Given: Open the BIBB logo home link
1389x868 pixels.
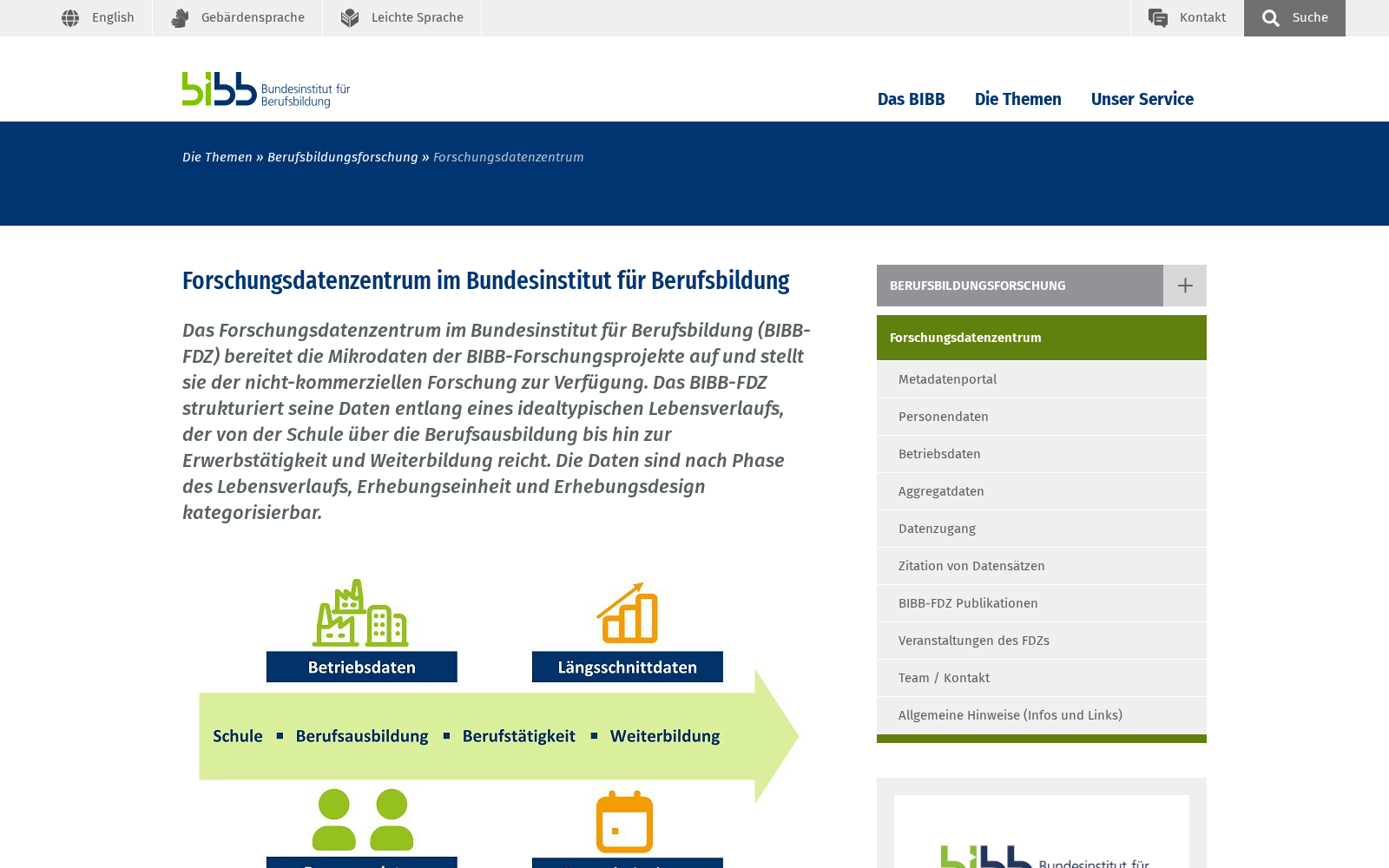Looking at the screenshot, I should click(267, 89).
